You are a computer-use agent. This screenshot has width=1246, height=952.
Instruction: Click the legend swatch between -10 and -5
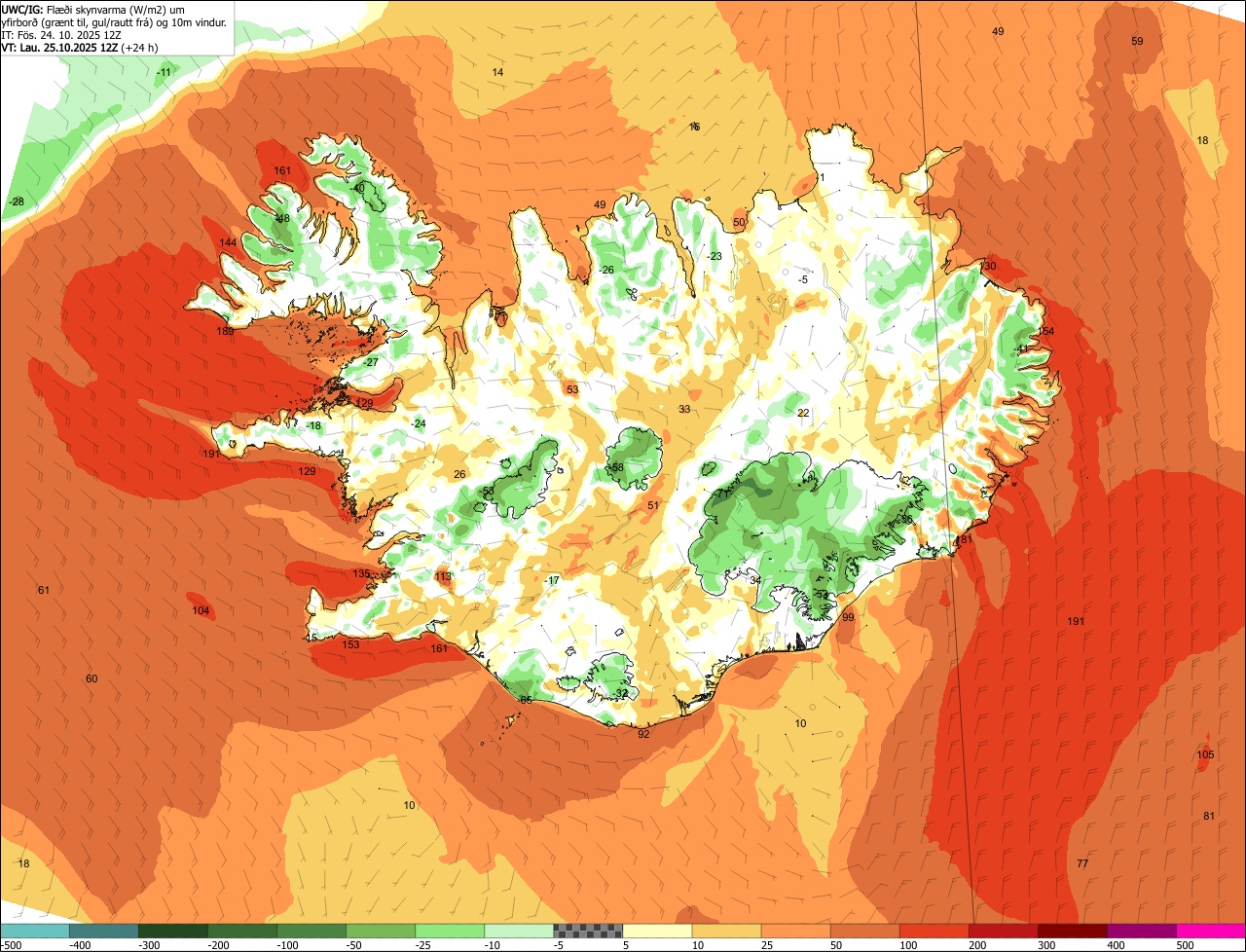tap(519, 931)
